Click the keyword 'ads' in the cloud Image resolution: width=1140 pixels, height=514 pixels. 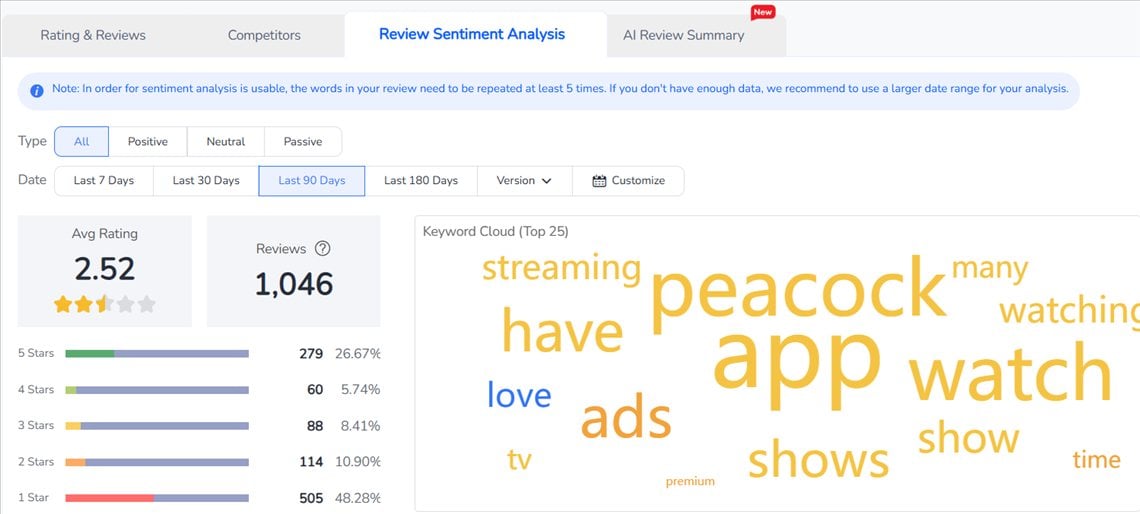click(626, 419)
